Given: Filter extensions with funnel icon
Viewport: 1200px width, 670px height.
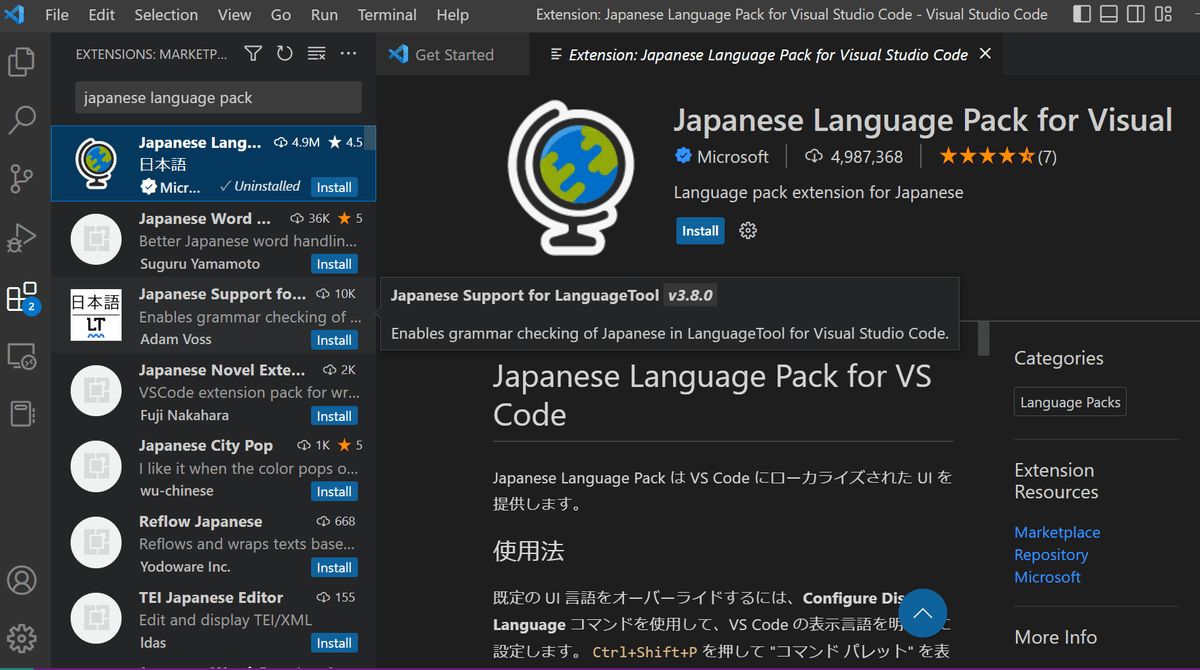Looking at the screenshot, I should tap(254, 54).
